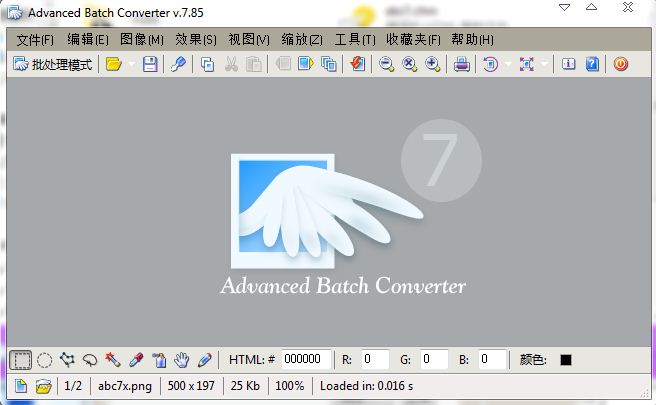
Task: Select the lasso selection tool
Action: 90,359
